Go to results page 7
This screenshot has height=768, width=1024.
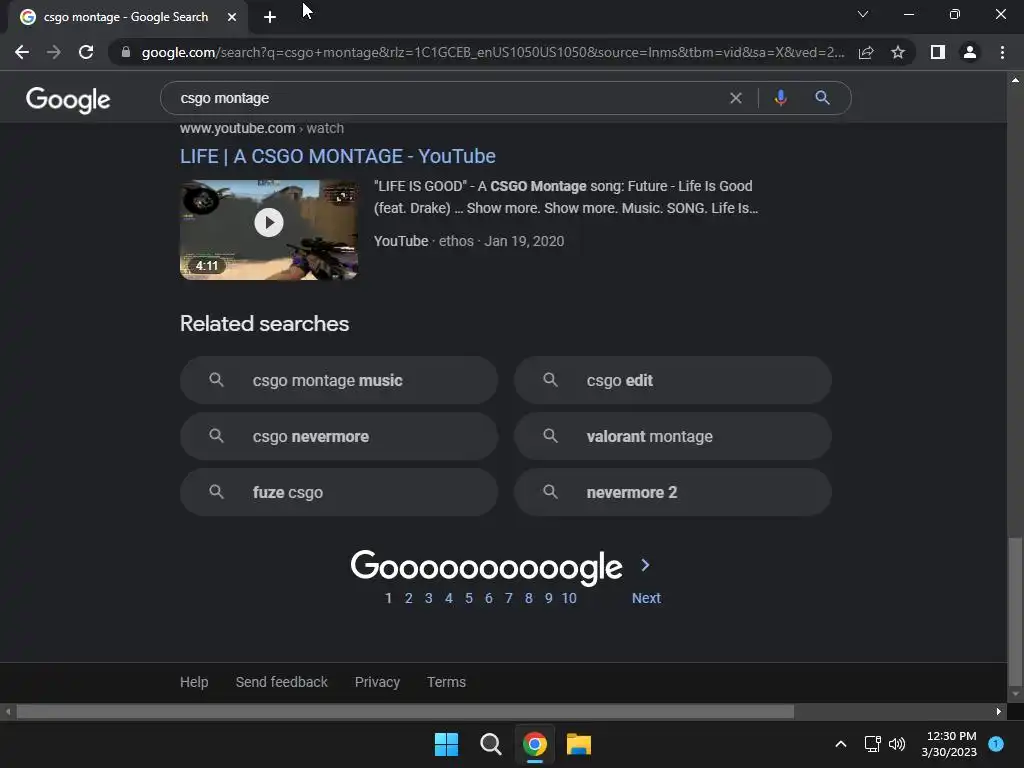pos(509,598)
